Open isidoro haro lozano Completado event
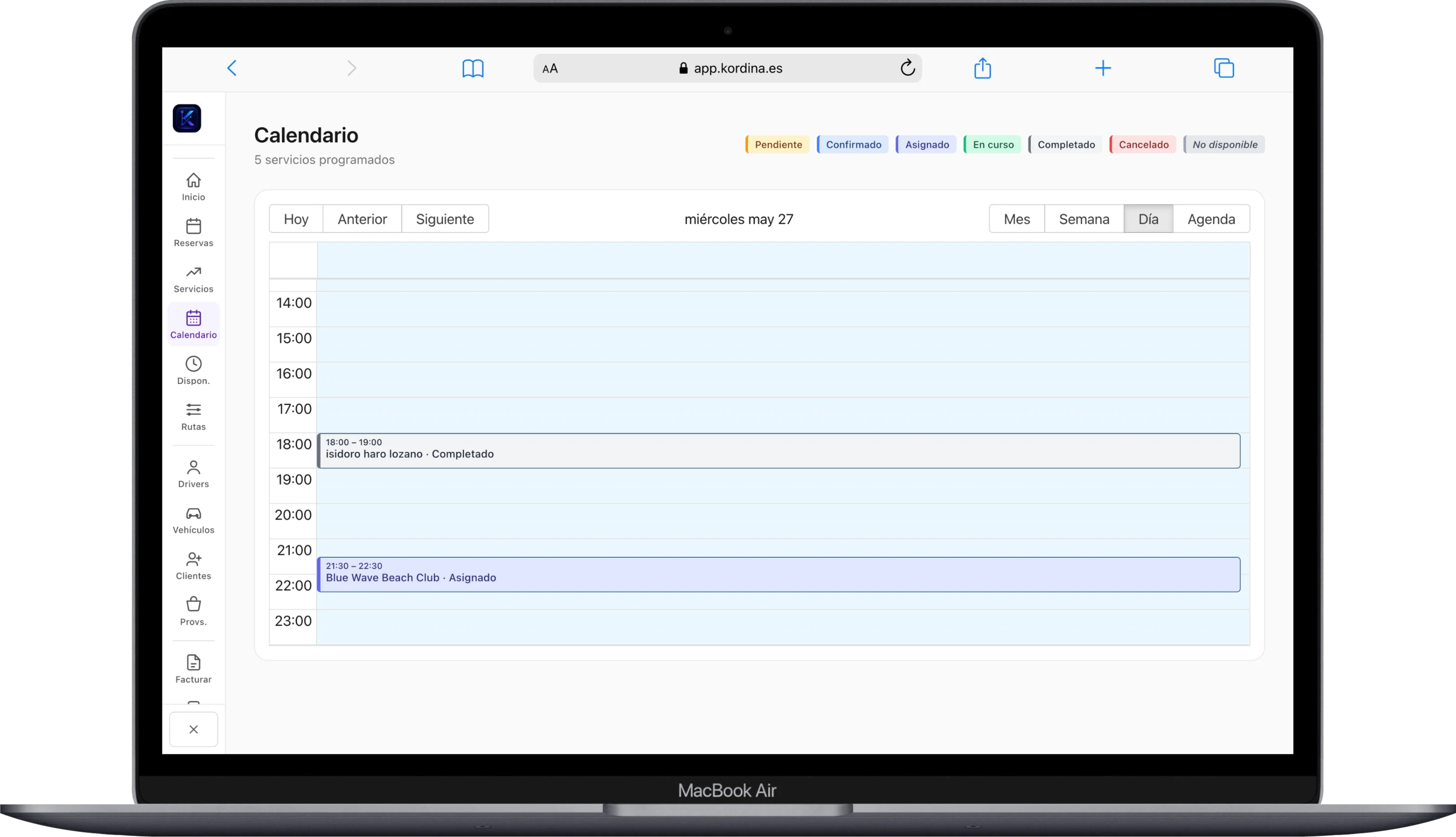The height and width of the screenshot is (837, 1456). [x=779, y=451]
